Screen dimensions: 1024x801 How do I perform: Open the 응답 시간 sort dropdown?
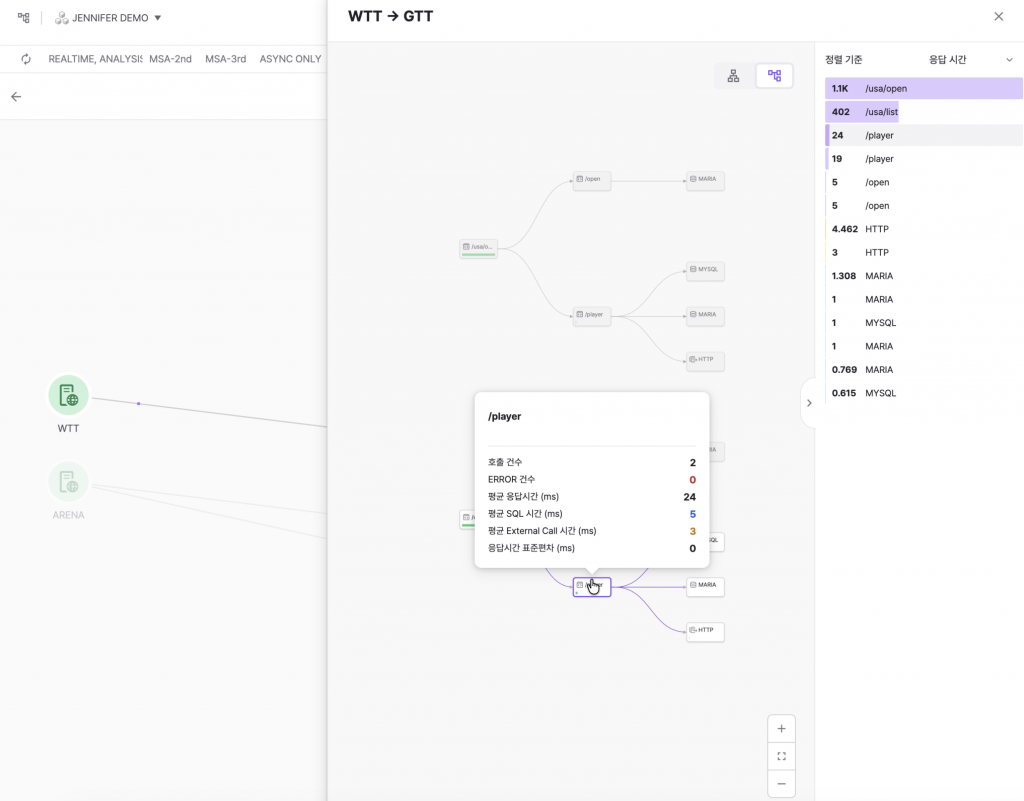pyautogui.click(x=969, y=60)
